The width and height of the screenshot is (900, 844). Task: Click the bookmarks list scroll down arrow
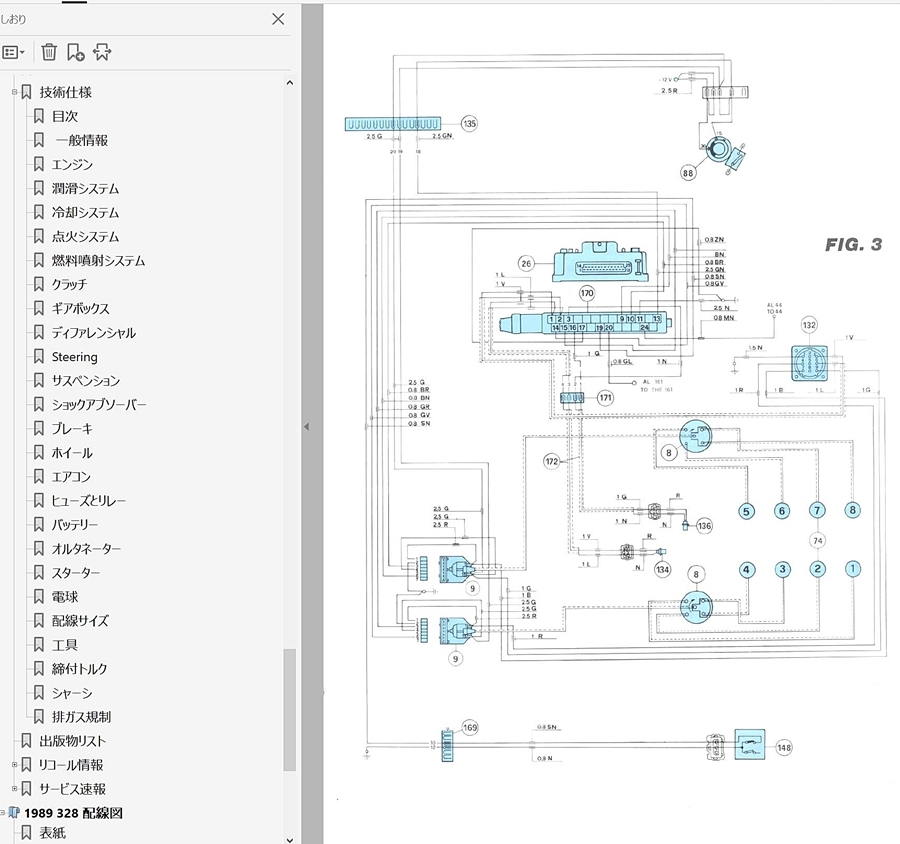290,839
